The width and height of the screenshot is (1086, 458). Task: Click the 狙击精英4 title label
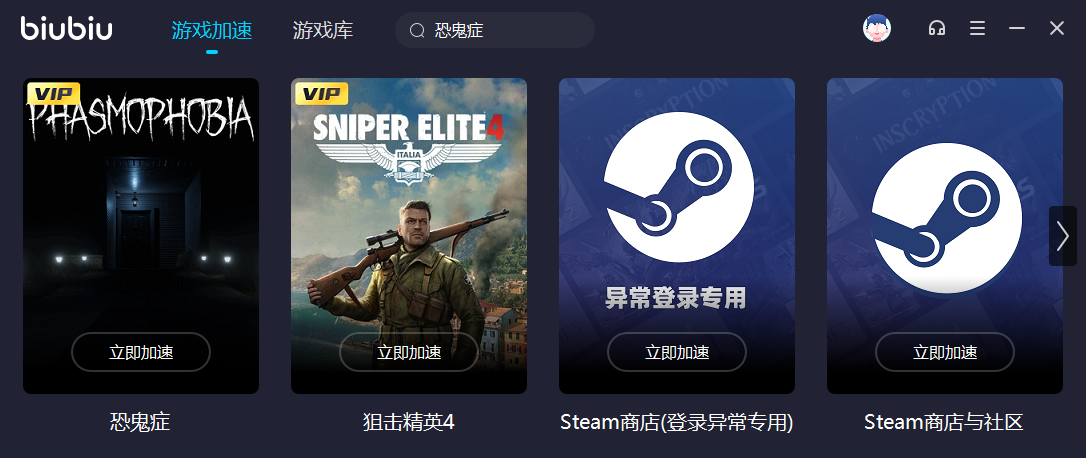point(409,422)
